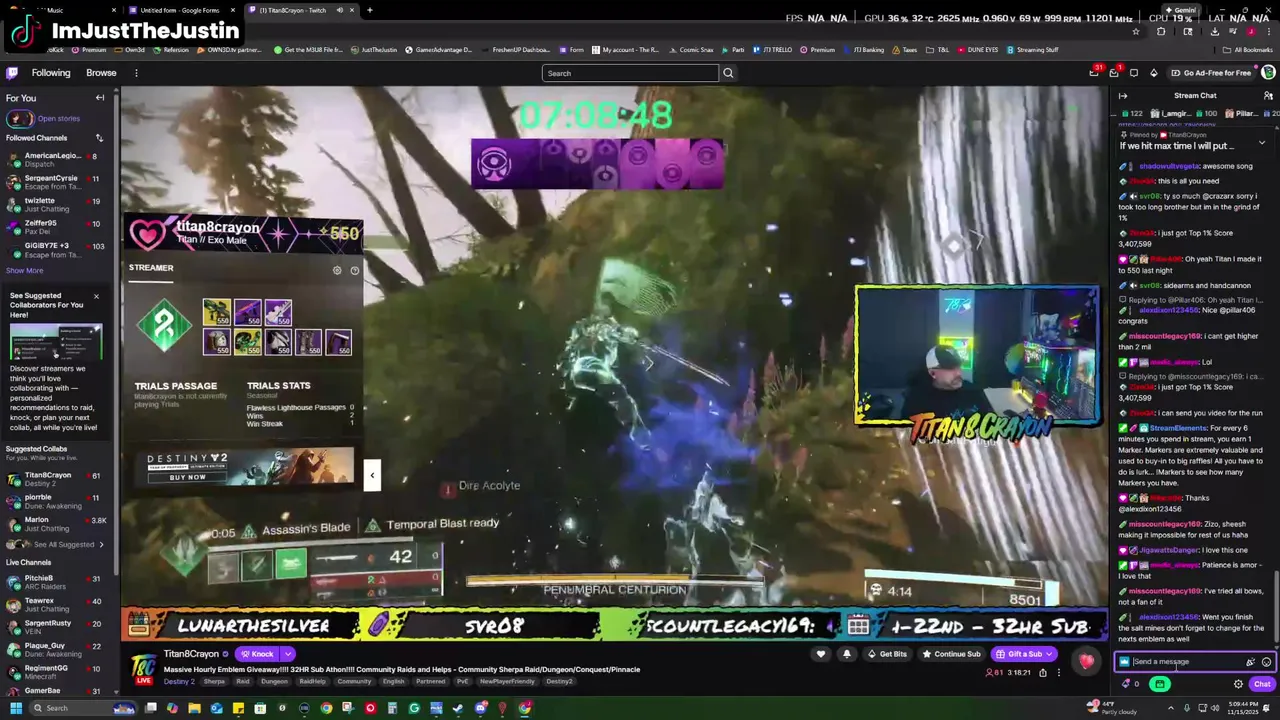Click the search magnifier button
This screenshot has height=720, width=1280.
coord(728,73)
